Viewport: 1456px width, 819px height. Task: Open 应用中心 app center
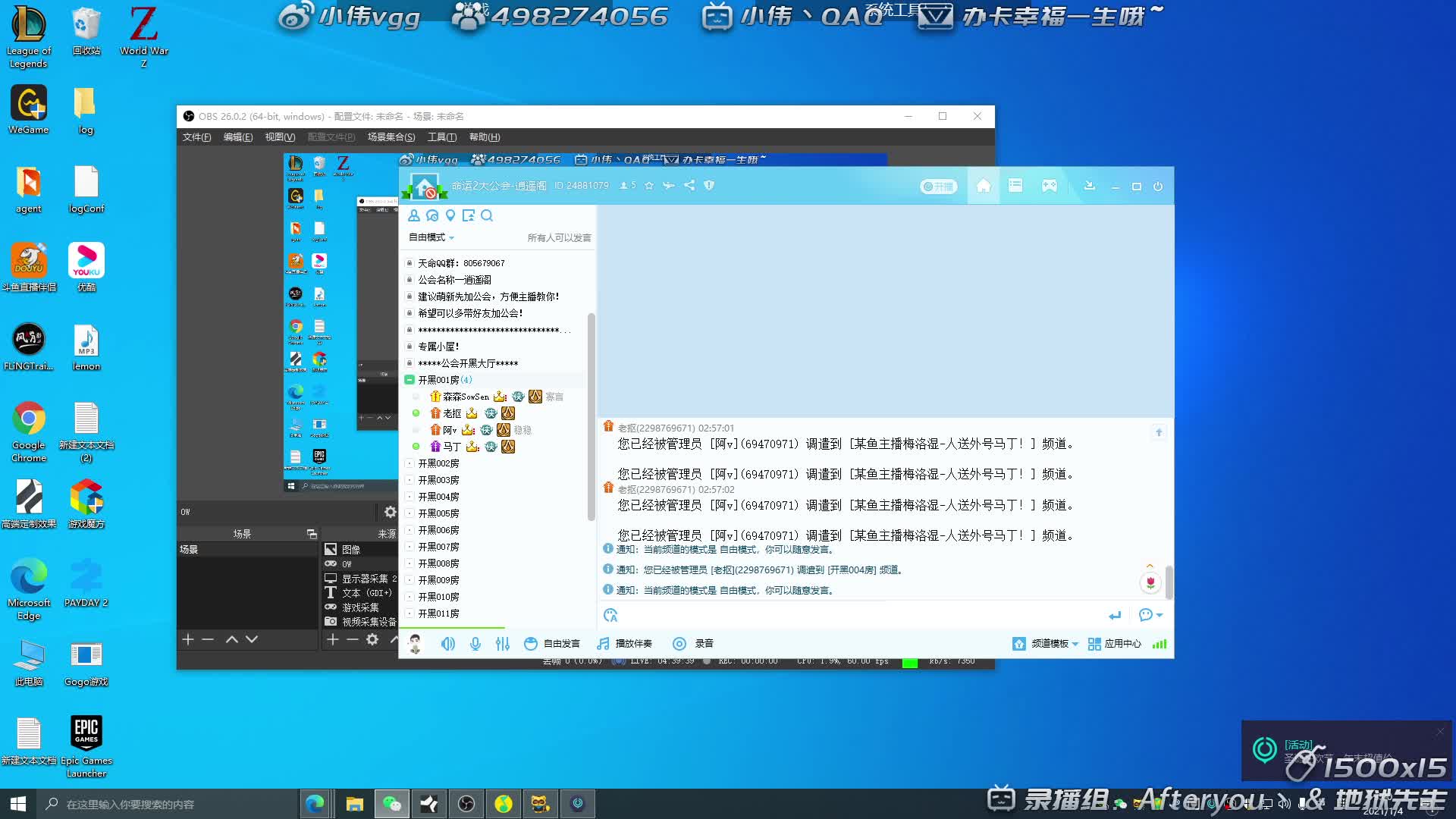[1115, 644]
